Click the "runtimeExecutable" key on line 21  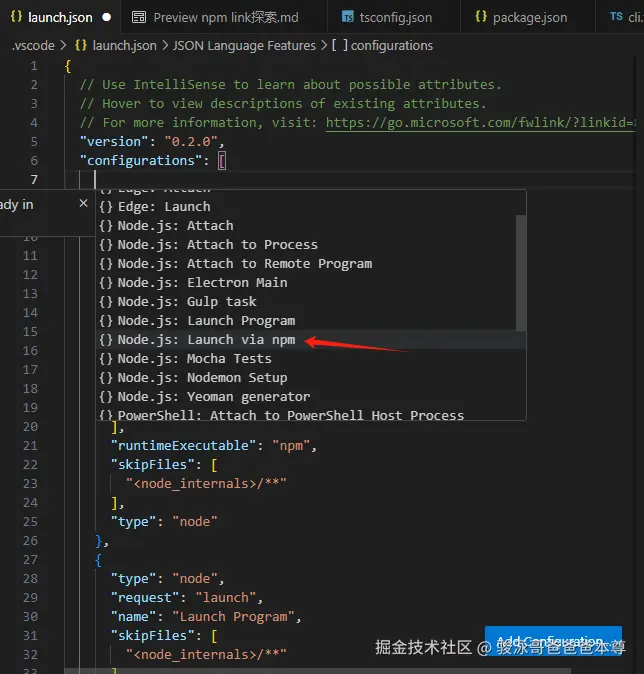(184, 446)
